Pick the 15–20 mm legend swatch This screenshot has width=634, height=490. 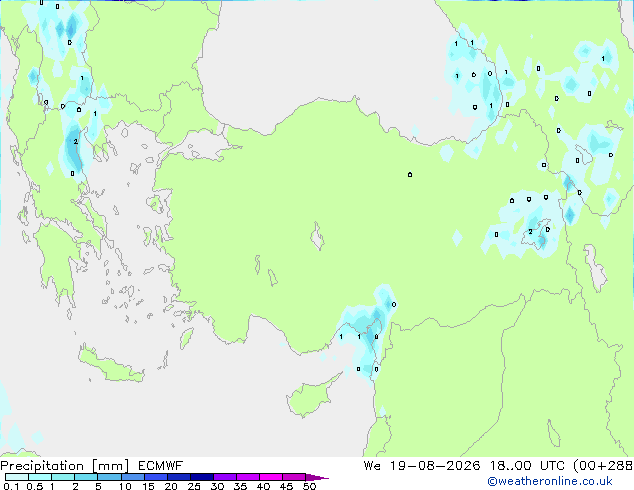pos(155,477)
